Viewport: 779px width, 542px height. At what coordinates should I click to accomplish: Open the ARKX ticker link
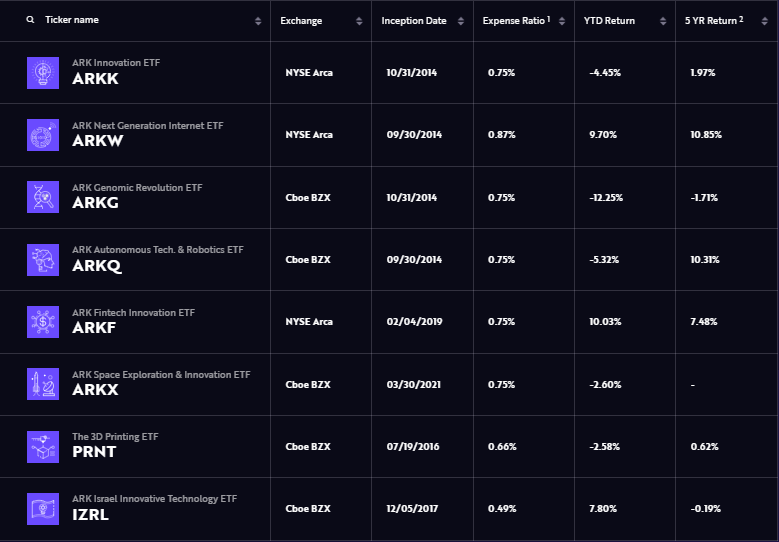[x=95, y=390]
